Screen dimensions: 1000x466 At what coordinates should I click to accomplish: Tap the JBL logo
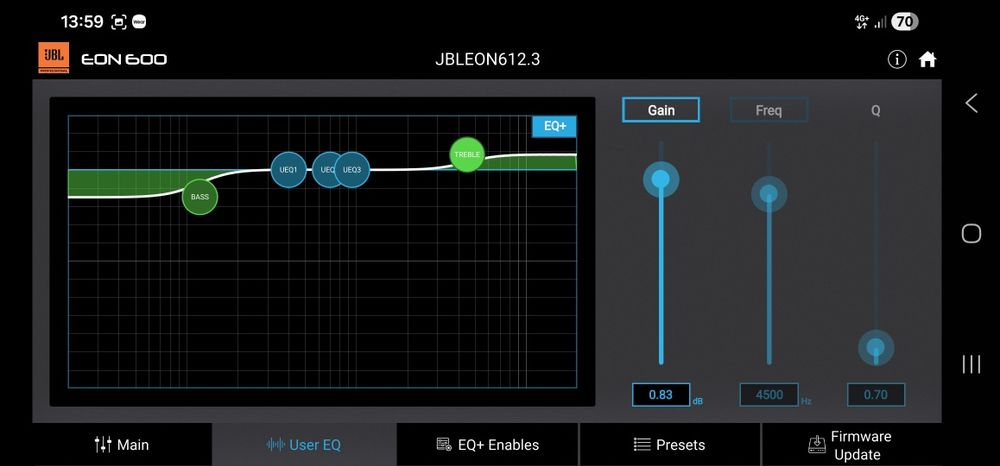point(54,58)
